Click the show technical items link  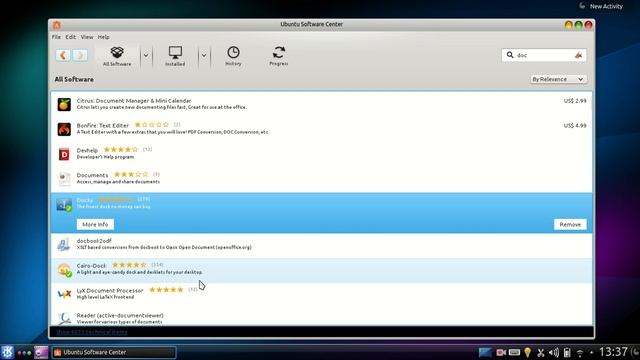(92, 332)
